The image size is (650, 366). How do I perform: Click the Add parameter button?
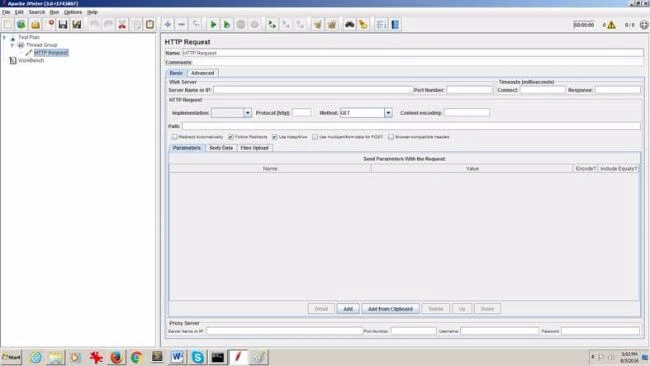(x=348, y=309)
